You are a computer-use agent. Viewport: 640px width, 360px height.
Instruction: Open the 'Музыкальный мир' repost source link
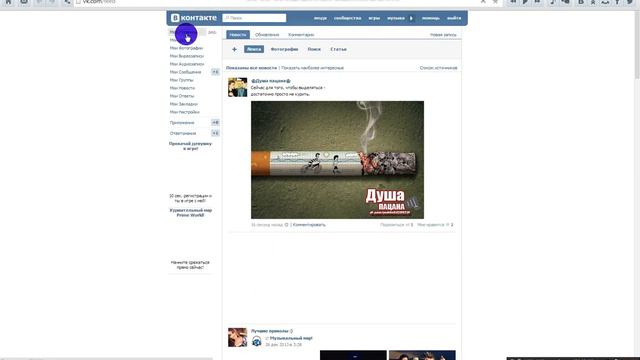point(291,338)
